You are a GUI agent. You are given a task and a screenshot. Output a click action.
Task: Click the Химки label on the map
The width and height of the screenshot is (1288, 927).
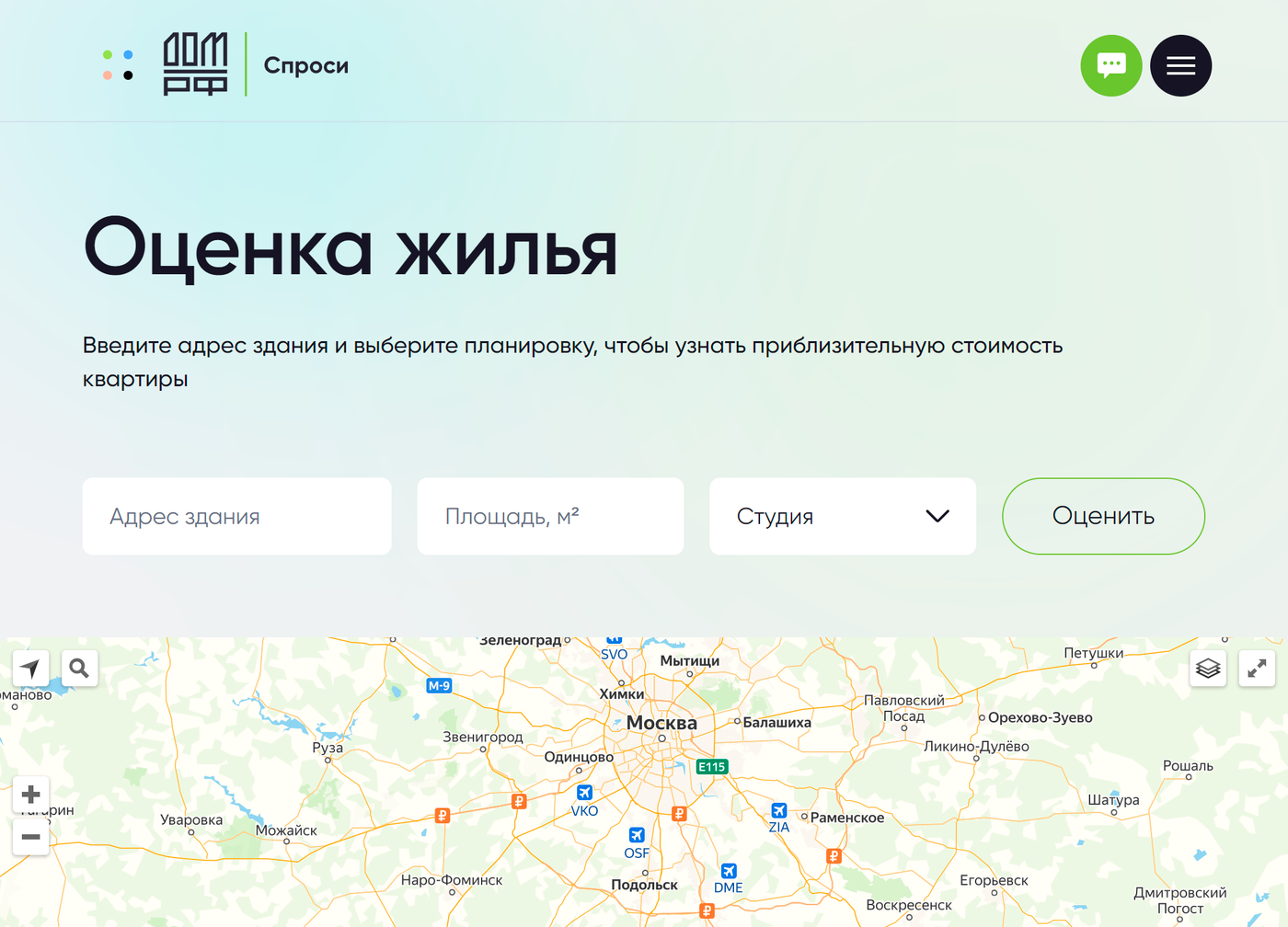pos(622,694)
